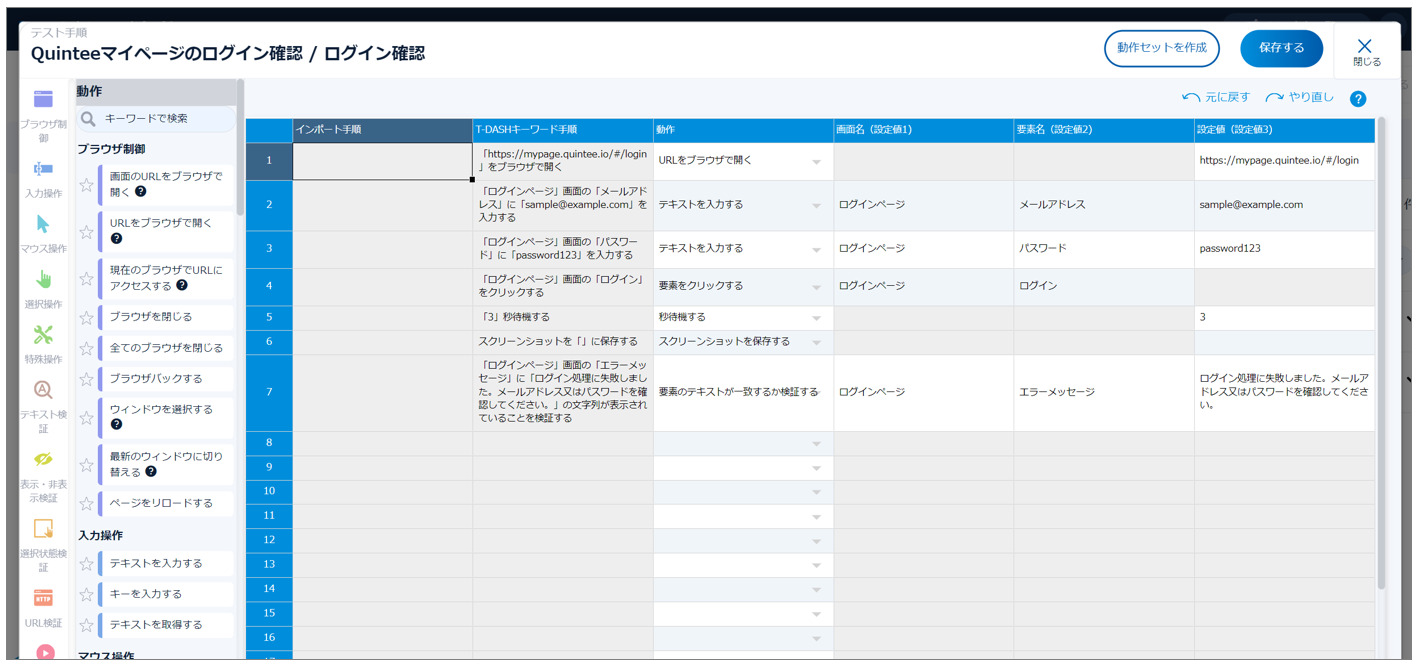Click the 保存する button
The height and width of the screenshot is (666, 1419).
tap(1280, 48)
